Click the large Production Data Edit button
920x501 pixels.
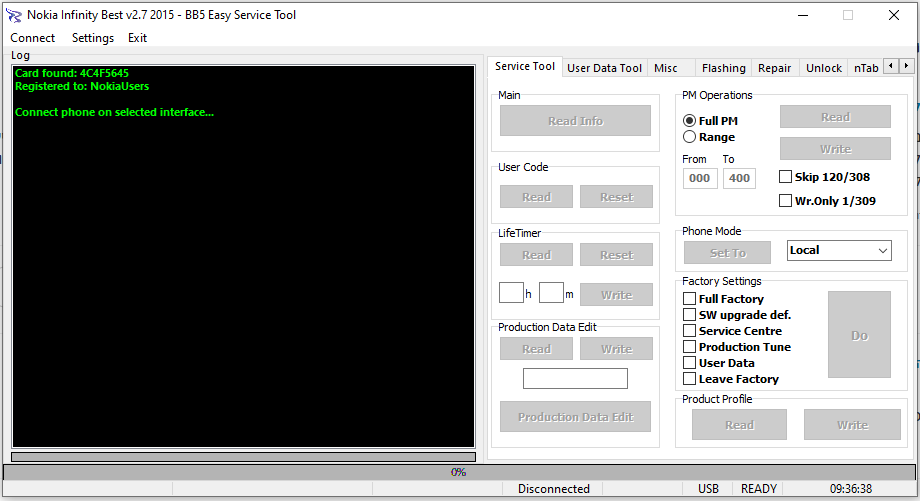[x=575, y=417]
